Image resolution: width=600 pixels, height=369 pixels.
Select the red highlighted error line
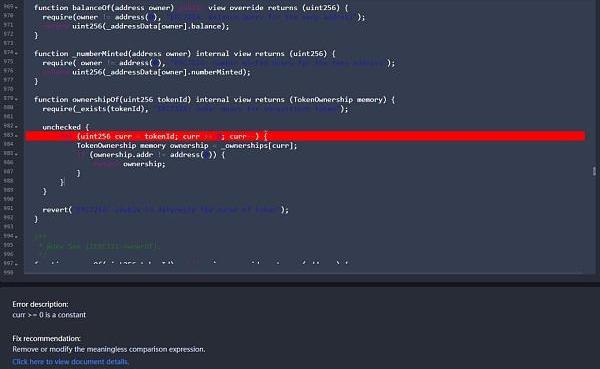coord(305,136)
